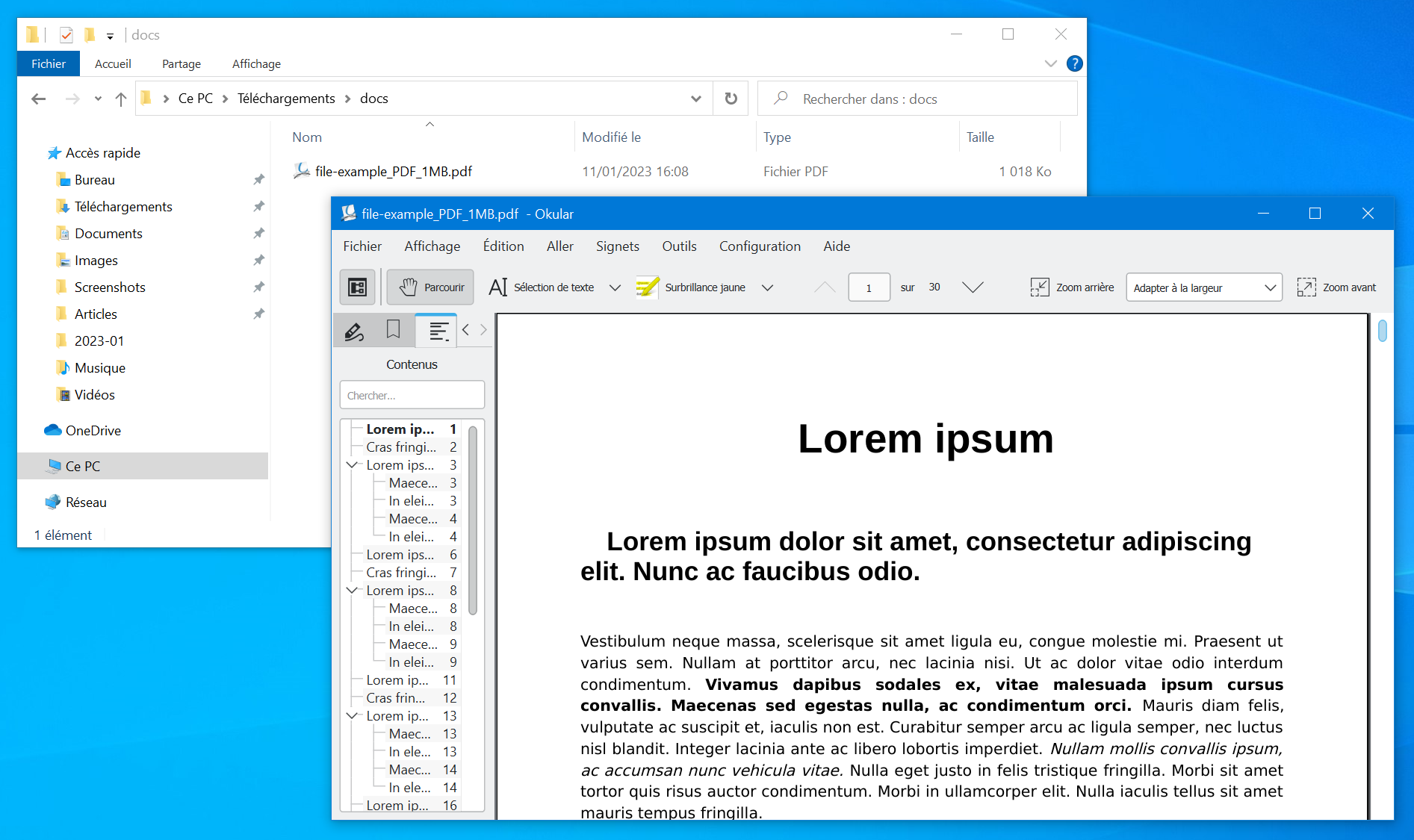Go to previous page with up arrow

click(825, 287)
